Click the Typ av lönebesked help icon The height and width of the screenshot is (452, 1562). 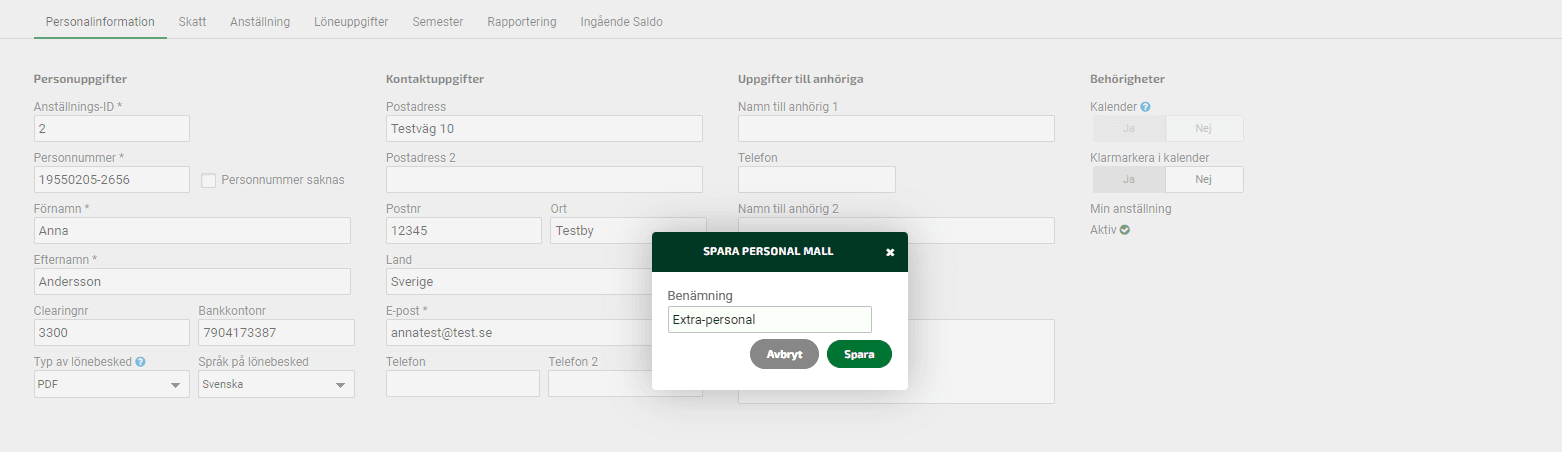tap(141, 362)
